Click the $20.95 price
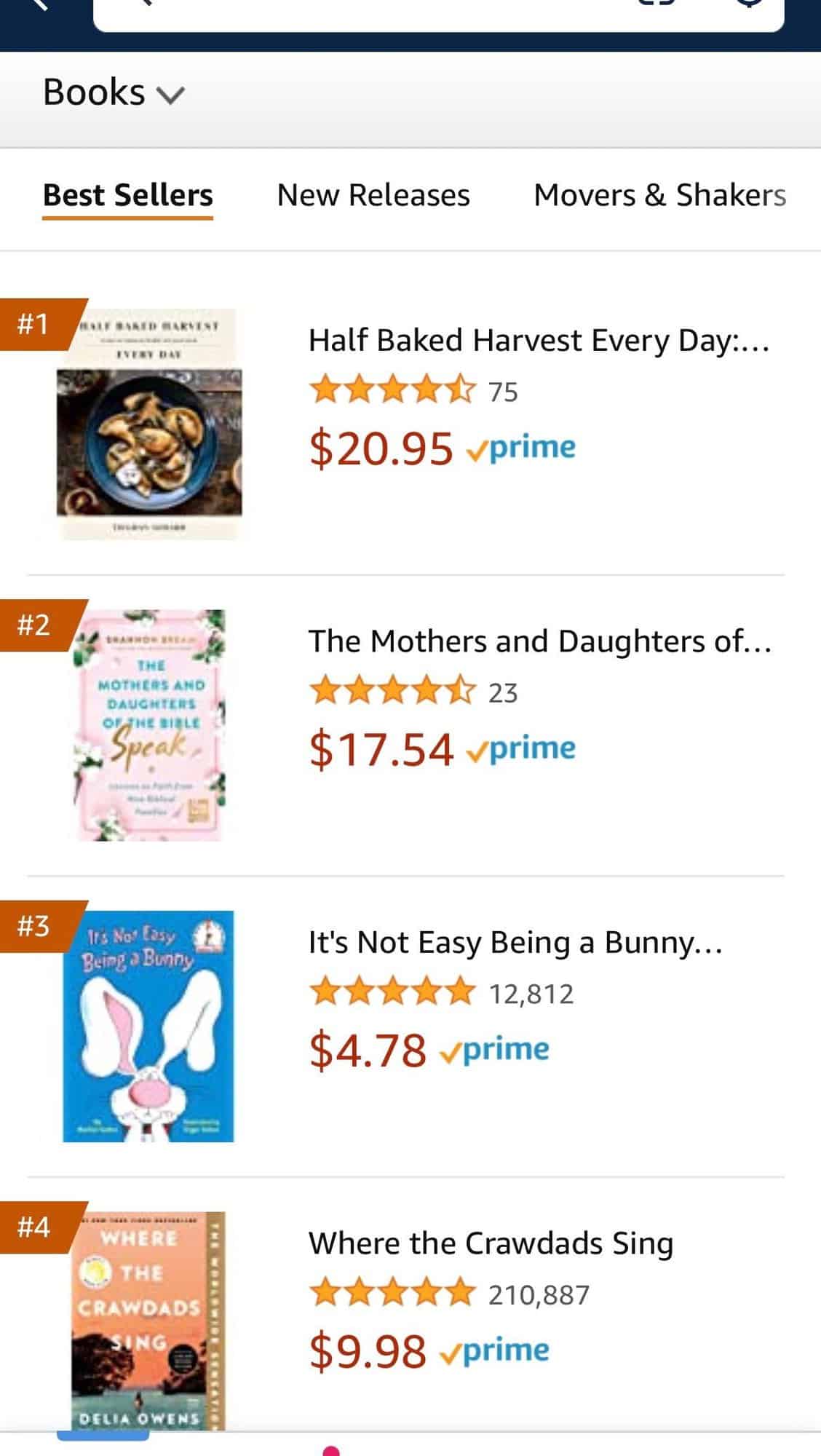 coord(381,448)
